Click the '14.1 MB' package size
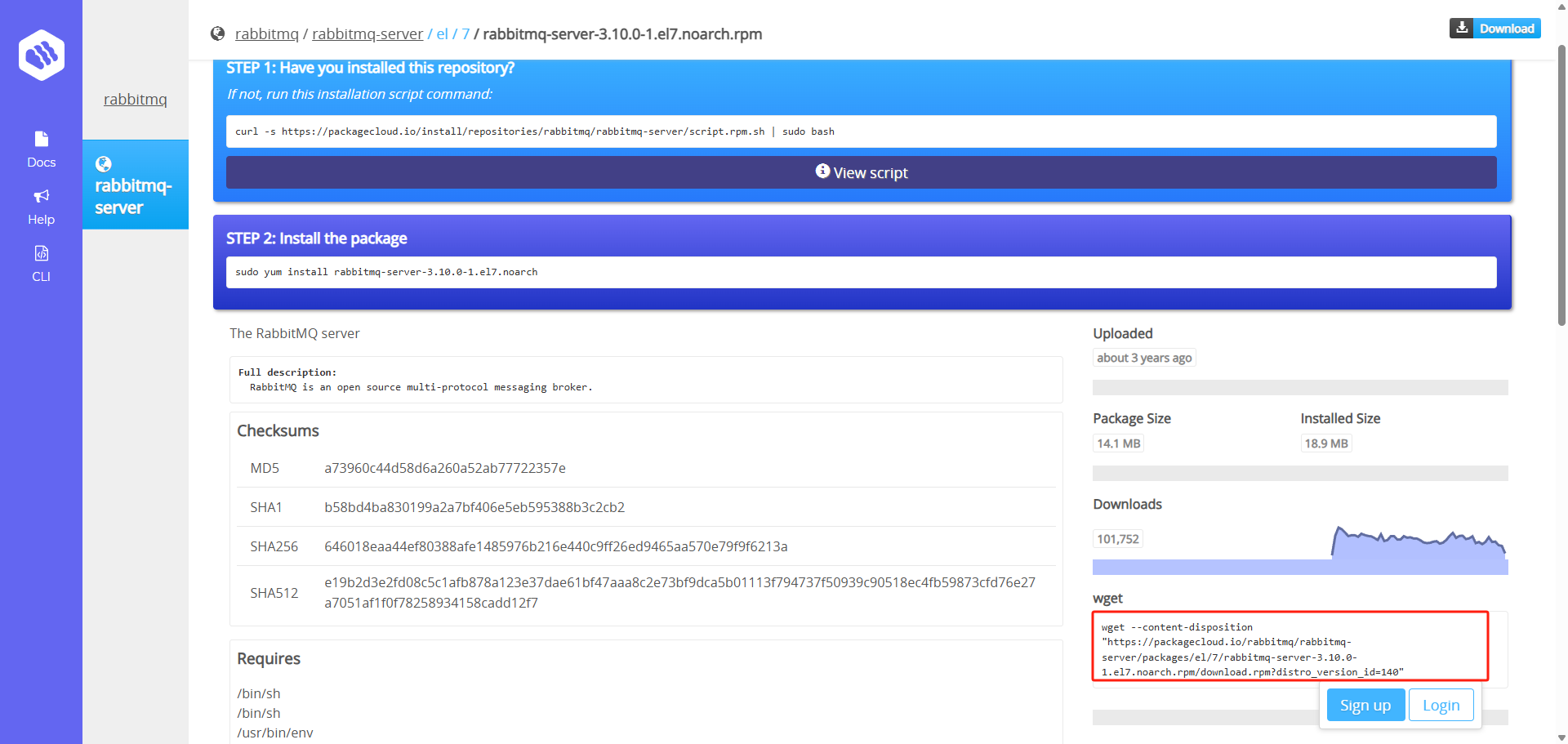 click(1119, 443)
